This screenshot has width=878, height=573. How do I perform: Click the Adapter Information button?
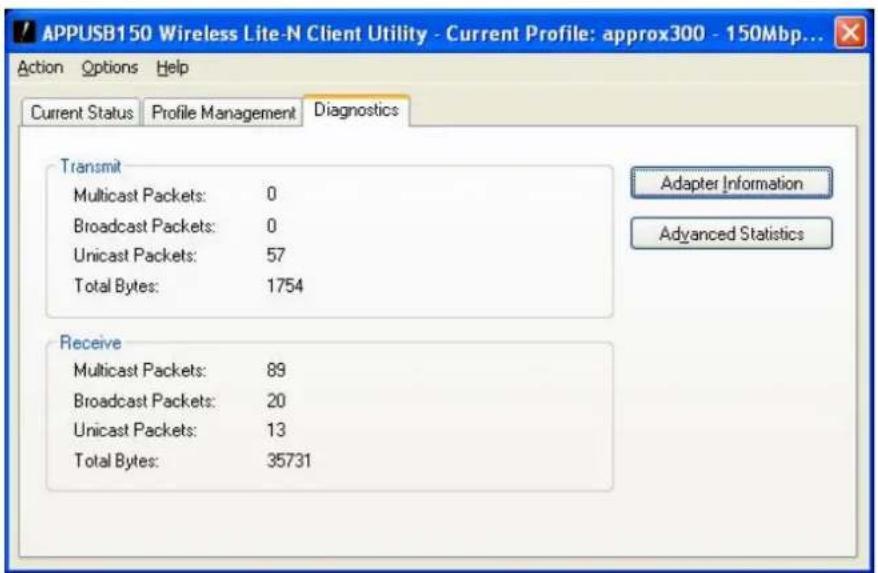coord(731,183)
